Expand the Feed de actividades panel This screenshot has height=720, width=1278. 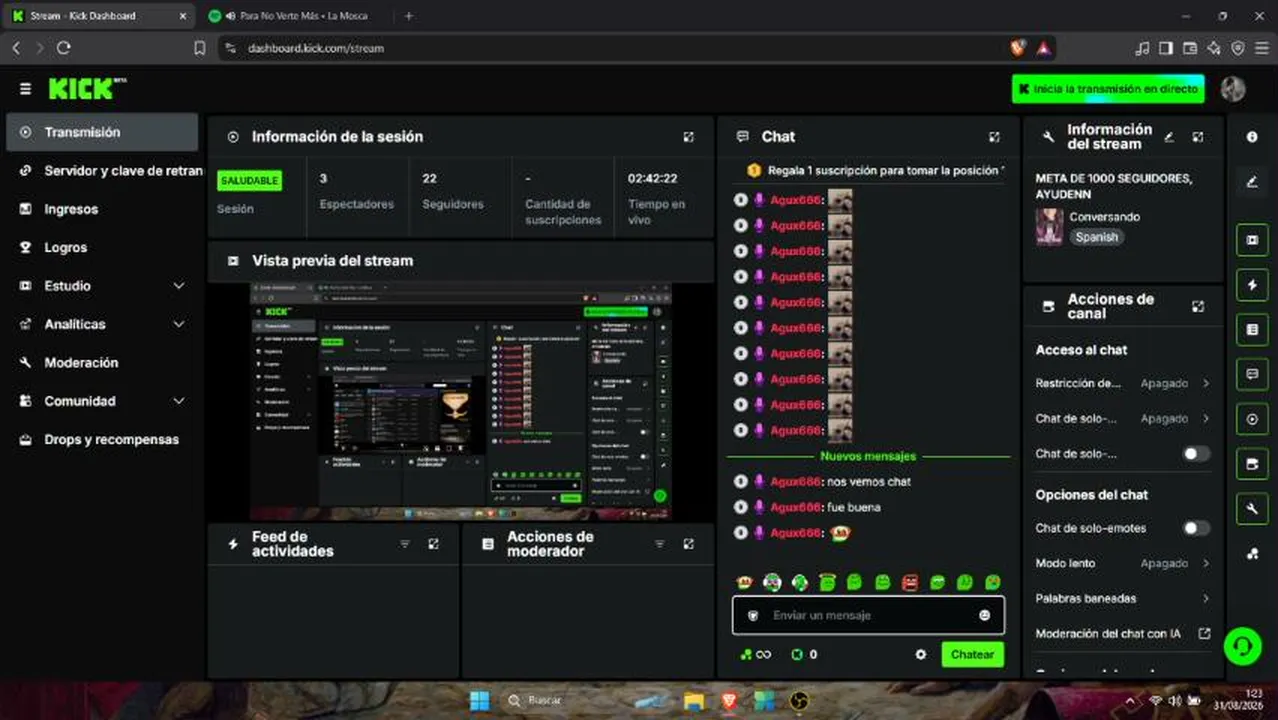pyautogui.click(x=433, y=544)
